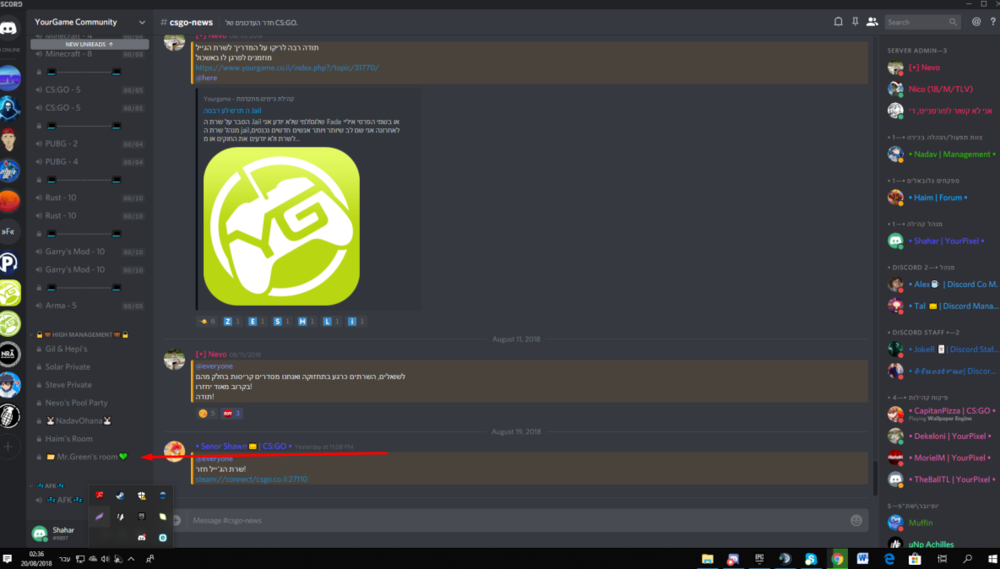This screenshot has width=1000, height=569.
Task: Toggle the Z letter reaction on first post
Action: tap(231, 322)
